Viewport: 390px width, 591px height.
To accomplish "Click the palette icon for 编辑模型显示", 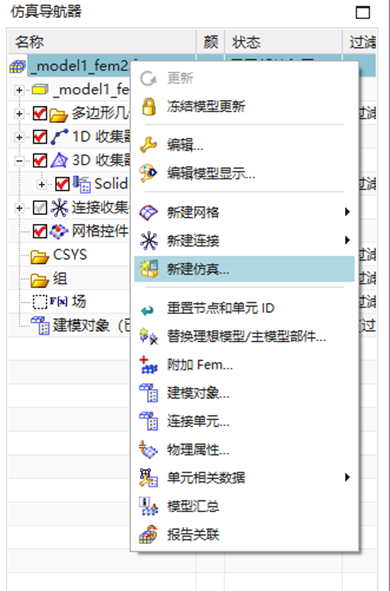I will pyautogui.click(x=148, y=173).
